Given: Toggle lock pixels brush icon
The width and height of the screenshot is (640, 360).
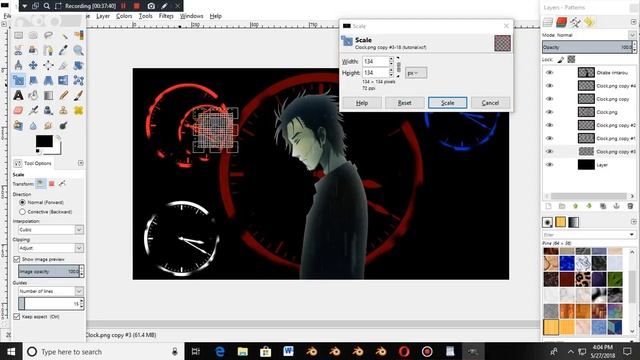Looking at the screenshot, I should [560, 60].
